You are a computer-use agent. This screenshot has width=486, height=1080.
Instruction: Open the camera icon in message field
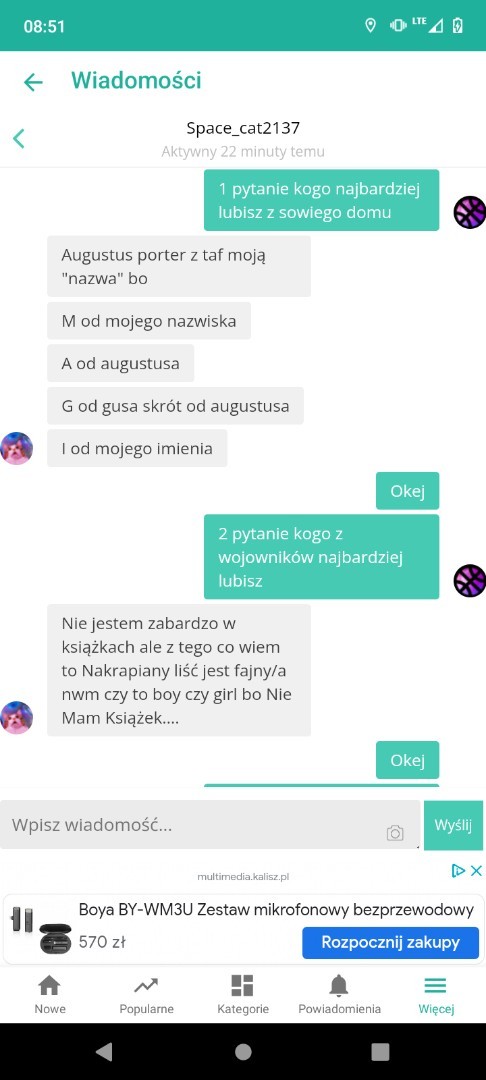pyautogui.click(x=395, y=833)
